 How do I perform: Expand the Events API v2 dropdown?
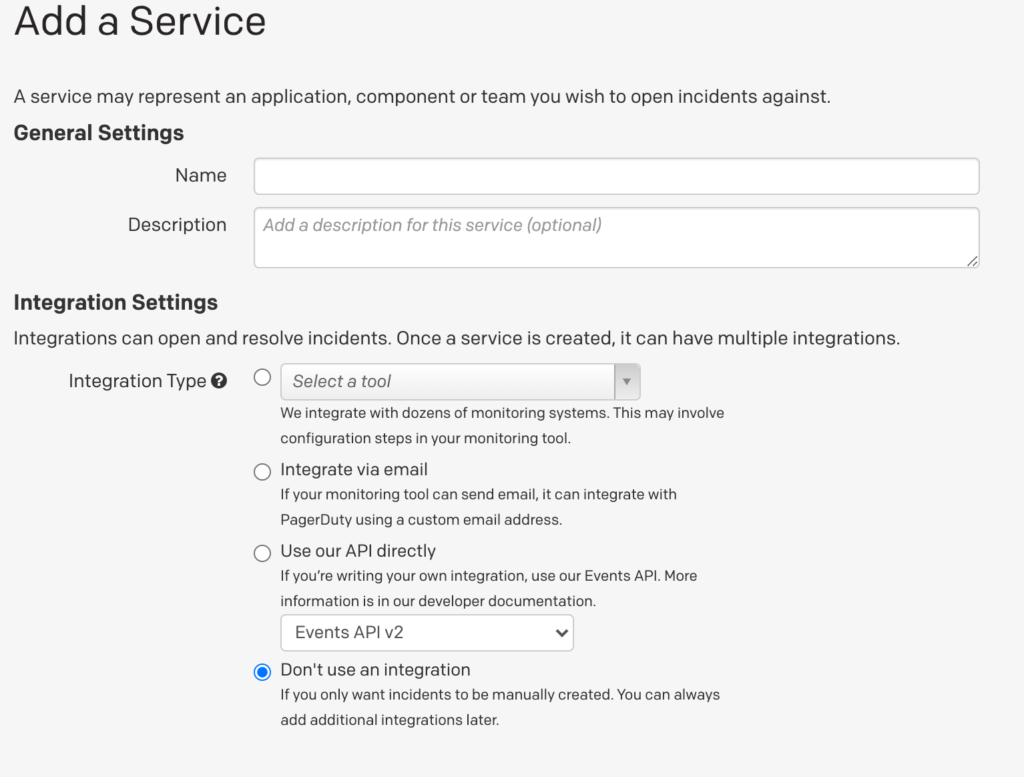427,633
